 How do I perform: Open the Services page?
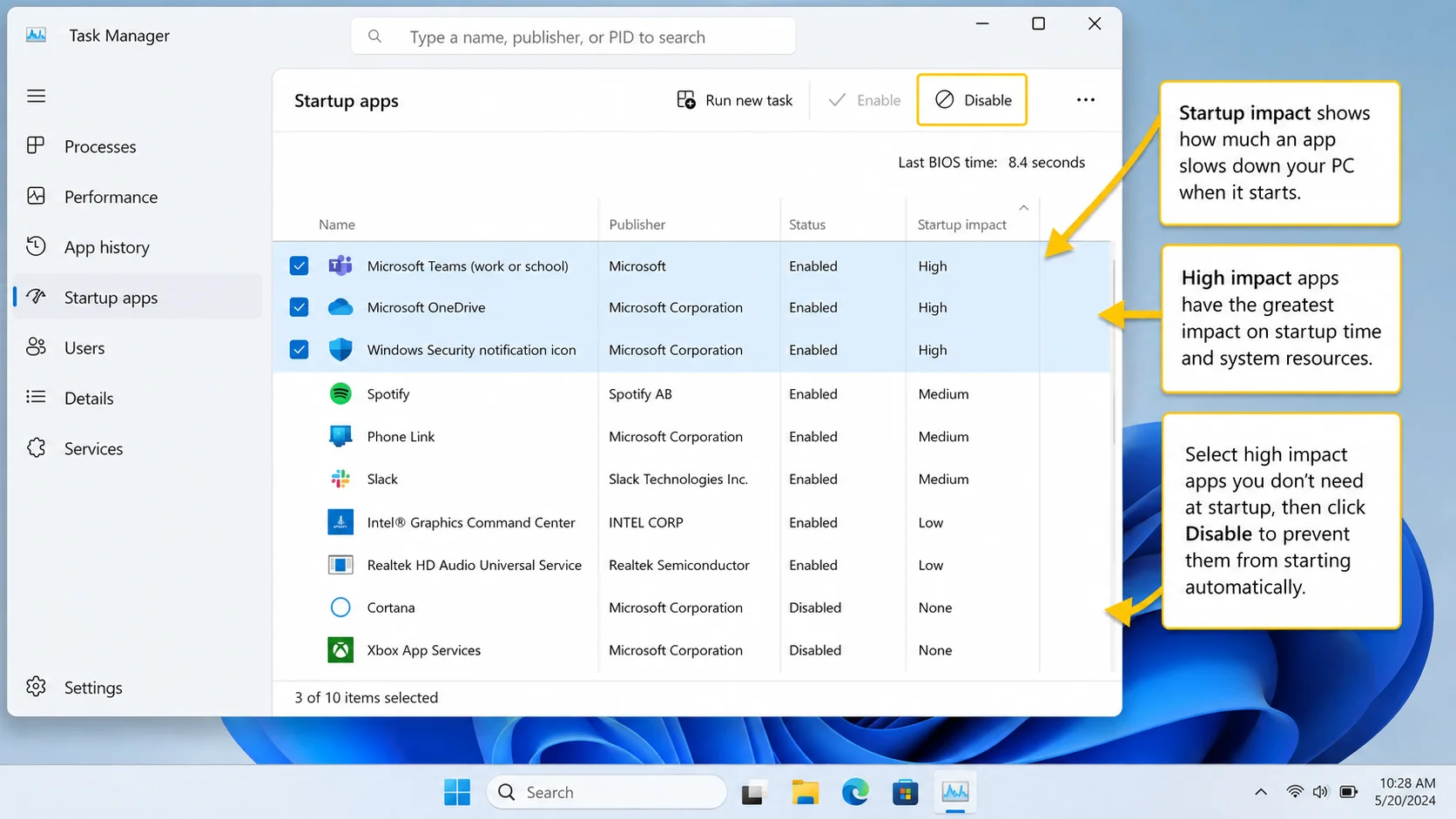click(x=138, y=448)
